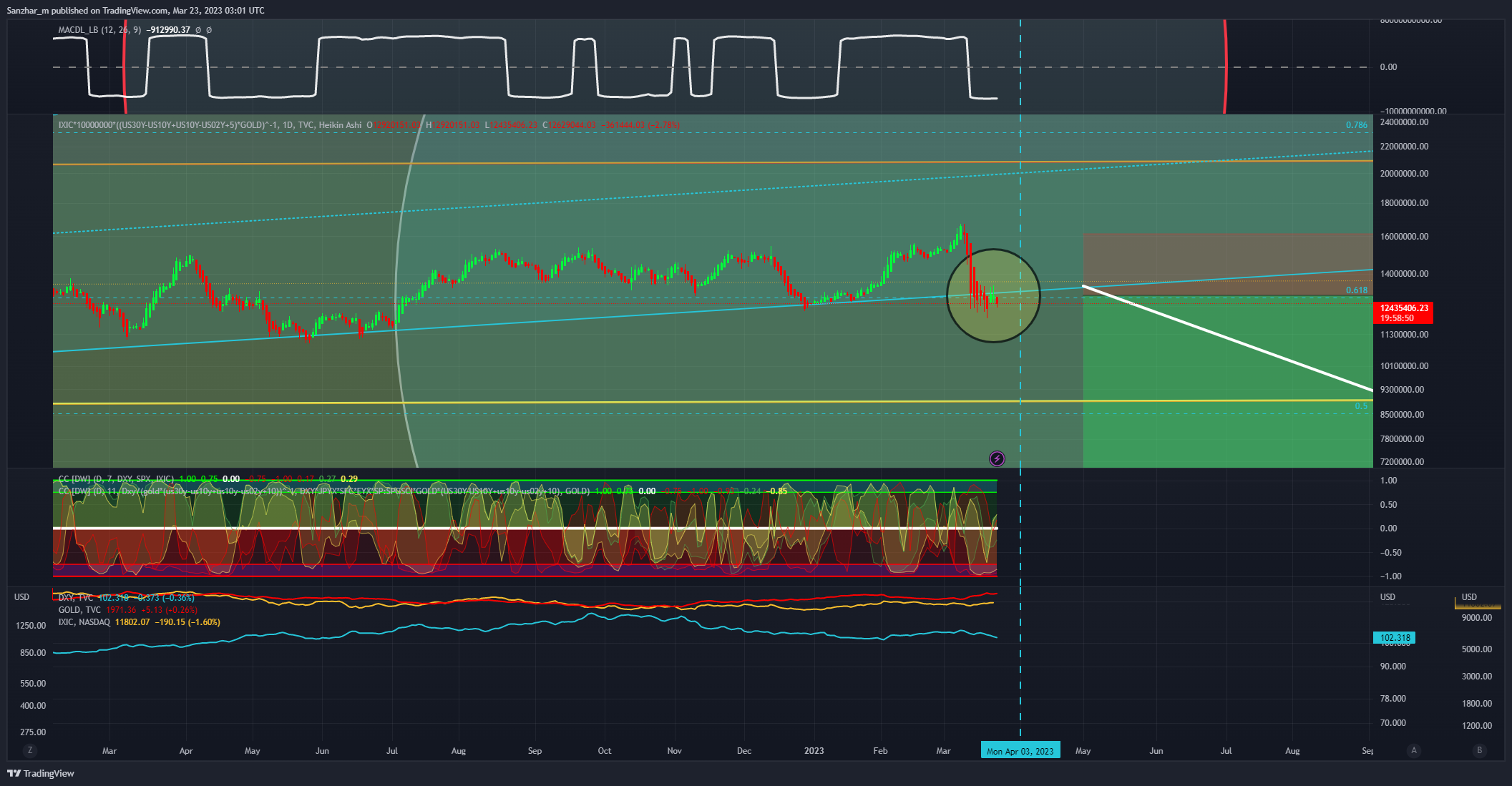Click the 0.618 Fibonacci level label
Screen dimensions: 1512x786
(x=1356, y=290)
